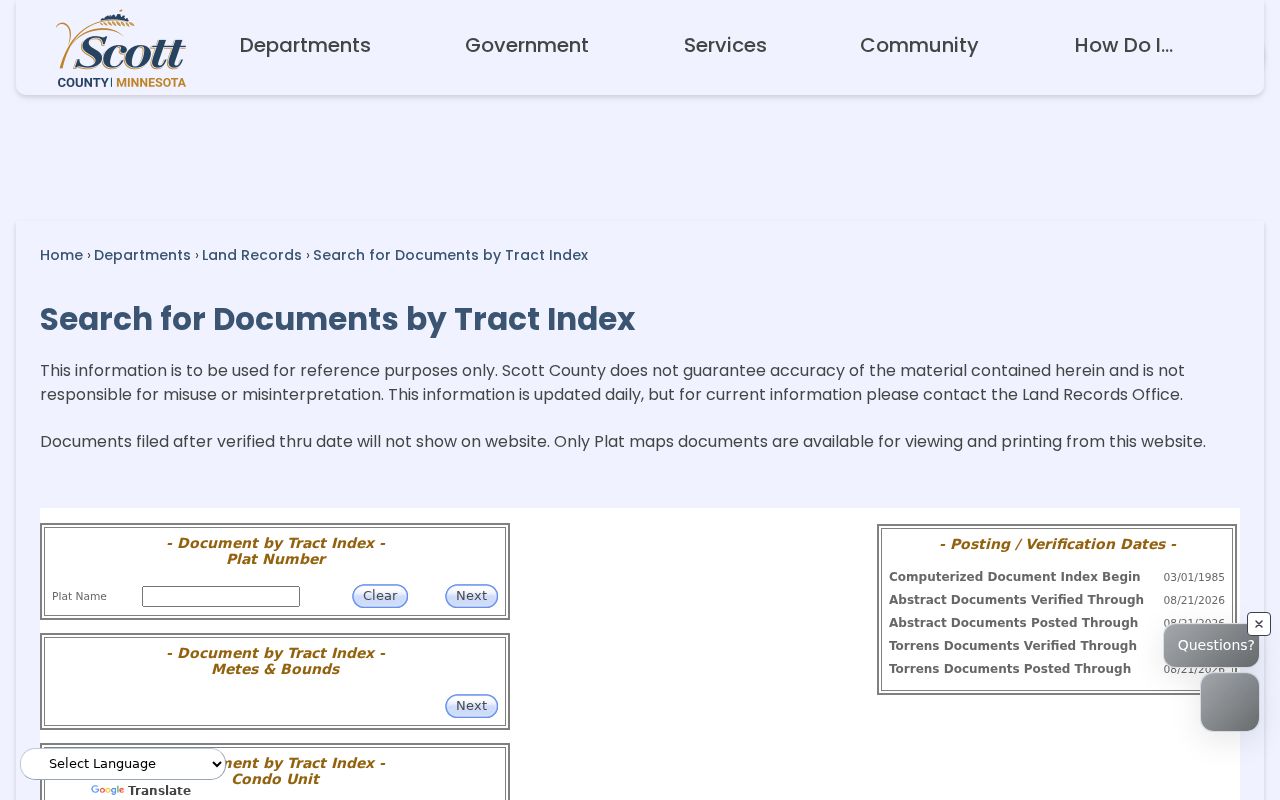1280x800 pixels.
Task: Open the Questions? chat bubble
Action: 1211,646
